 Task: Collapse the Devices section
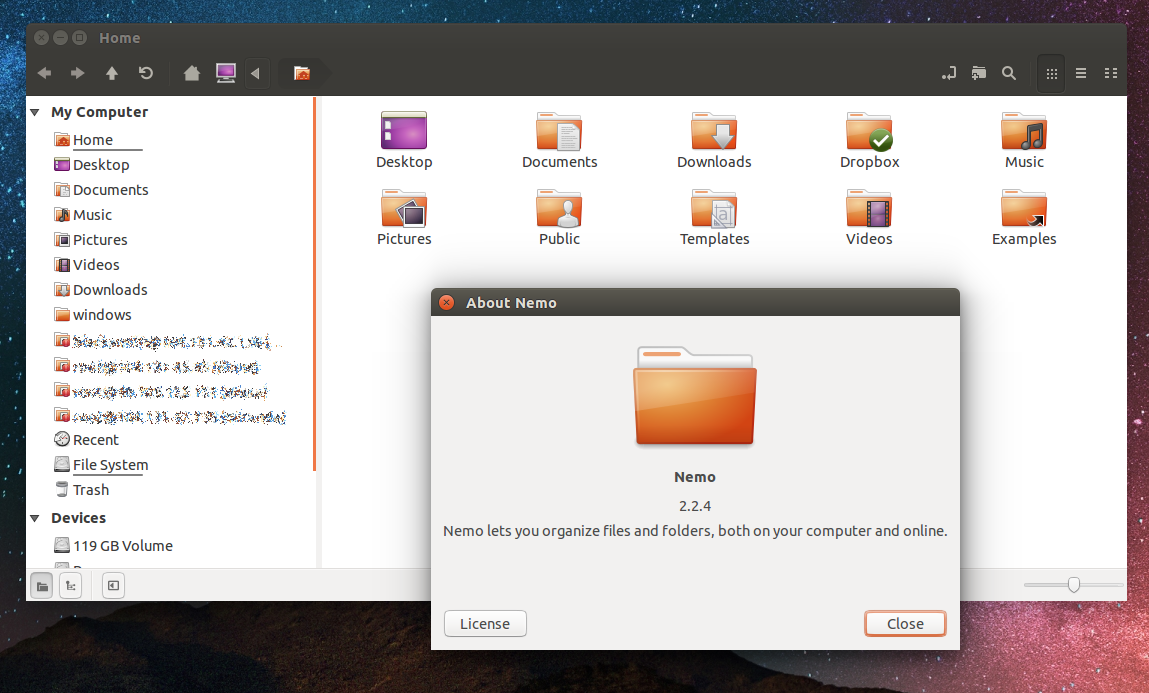click(34, 518)
